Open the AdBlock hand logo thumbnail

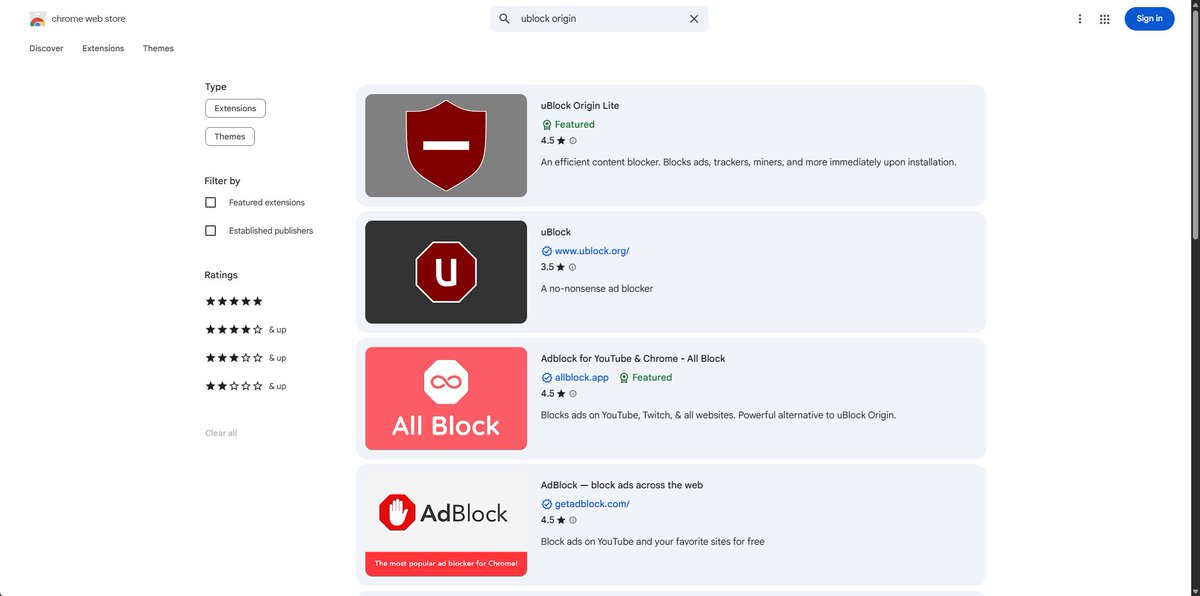click(x=446, y=525)
